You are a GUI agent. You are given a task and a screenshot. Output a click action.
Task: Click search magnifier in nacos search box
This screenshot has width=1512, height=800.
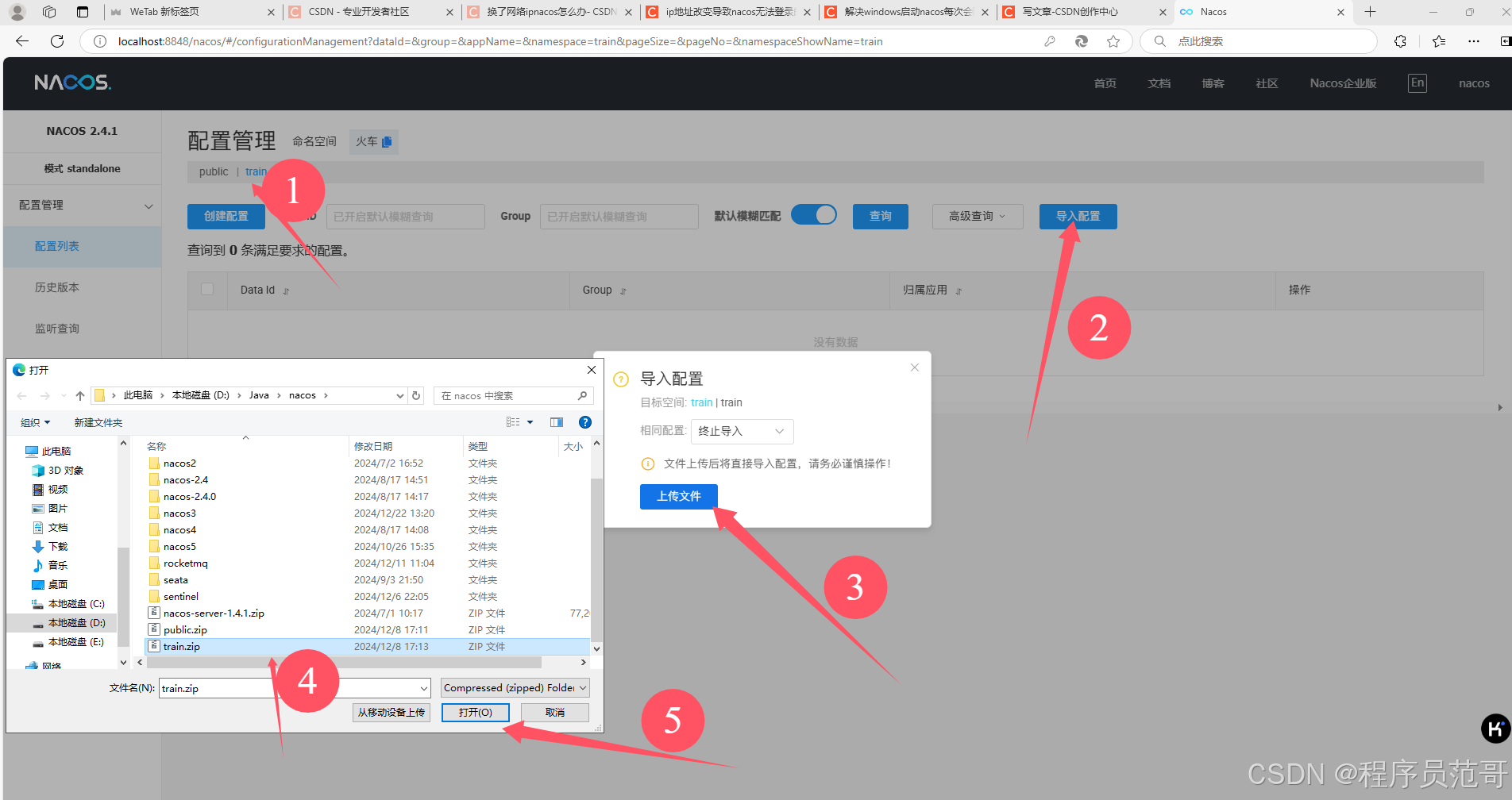(x=582, y=395)
